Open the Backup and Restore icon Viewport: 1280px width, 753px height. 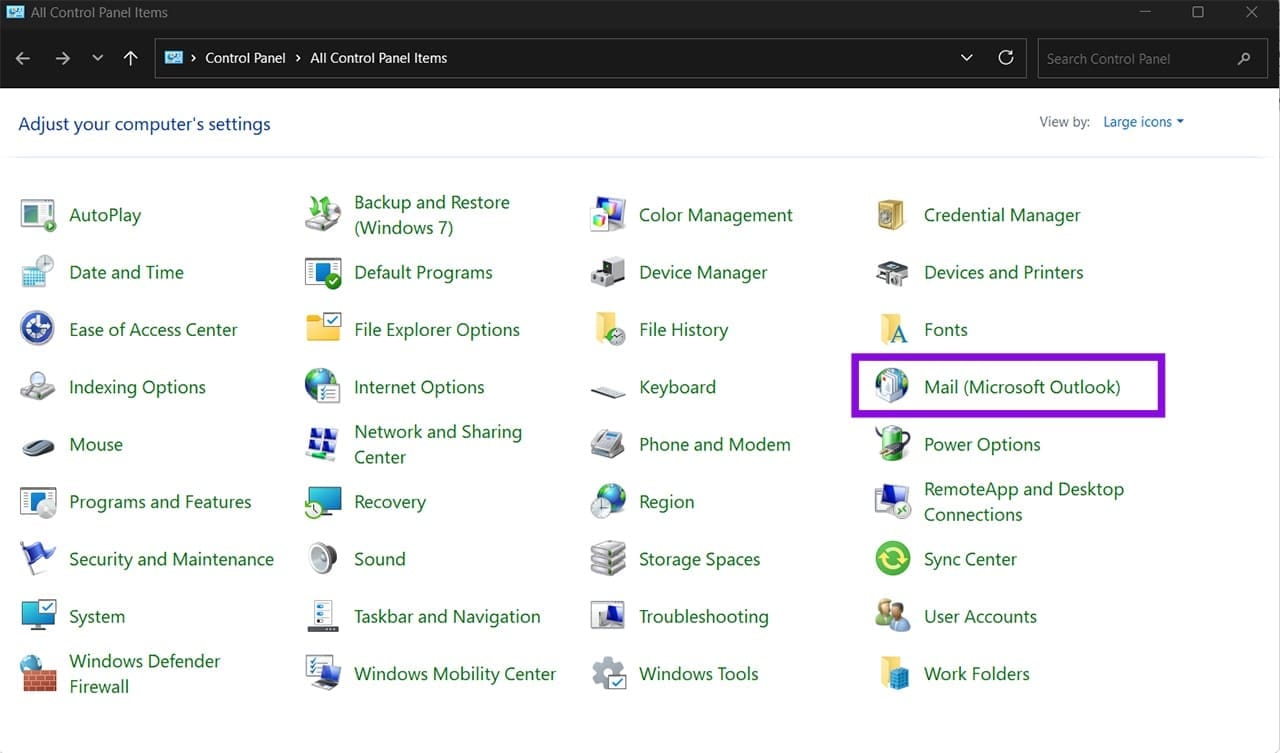tap(323, 215)
